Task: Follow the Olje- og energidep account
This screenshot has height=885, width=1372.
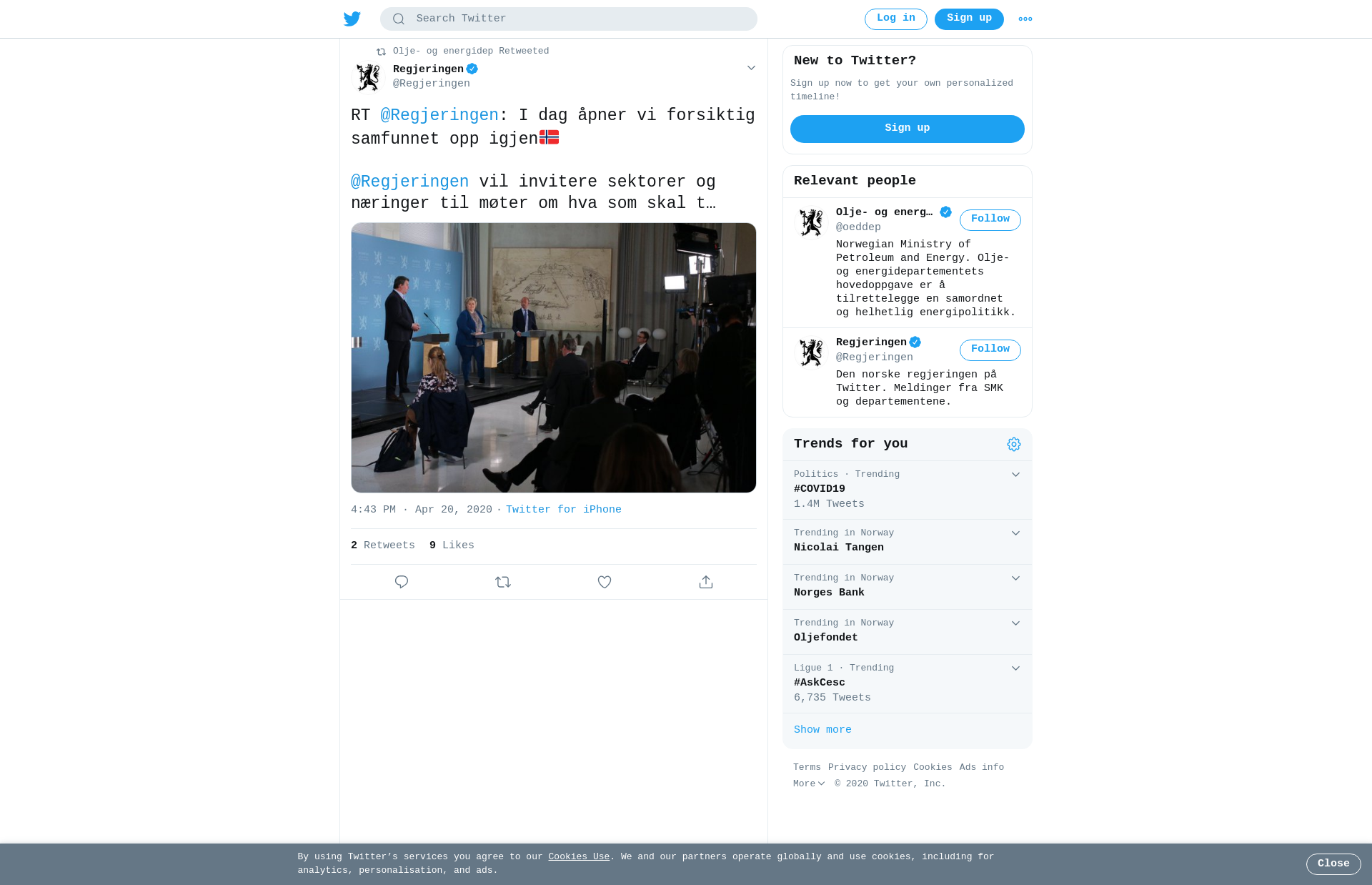Action: 990,219
